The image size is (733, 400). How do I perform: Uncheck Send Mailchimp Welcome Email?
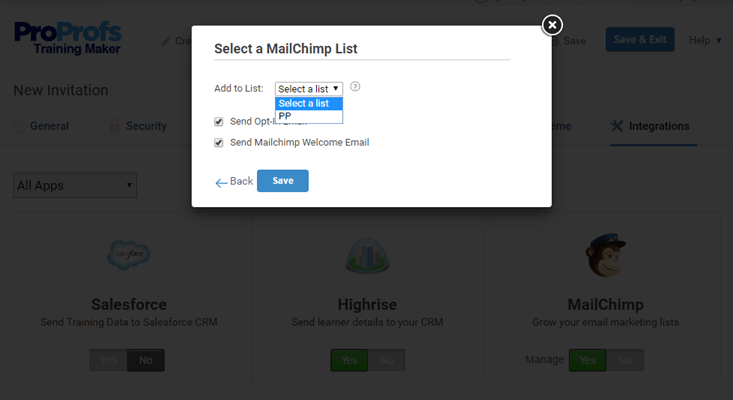219,143
